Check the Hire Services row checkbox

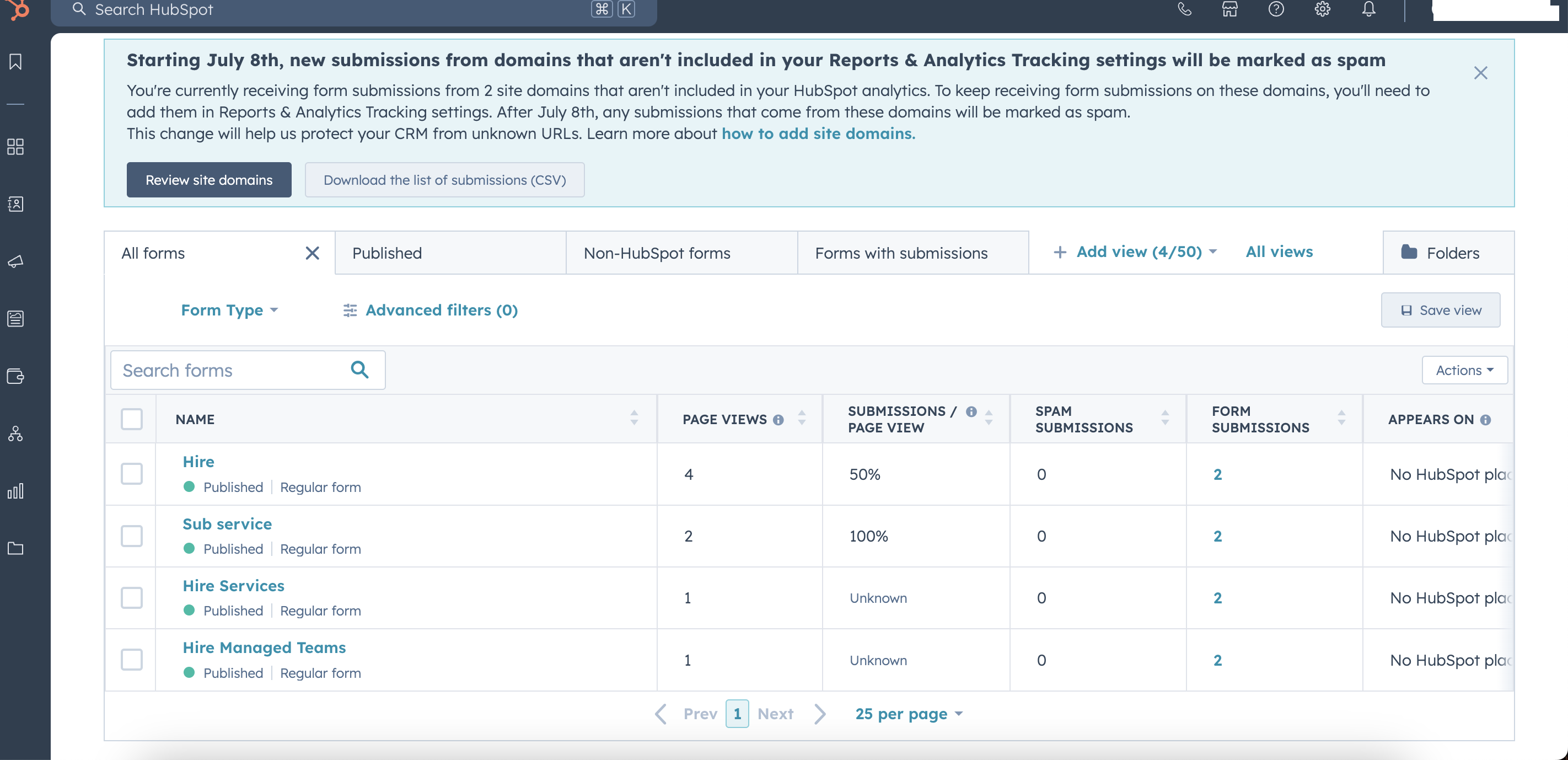131,597
